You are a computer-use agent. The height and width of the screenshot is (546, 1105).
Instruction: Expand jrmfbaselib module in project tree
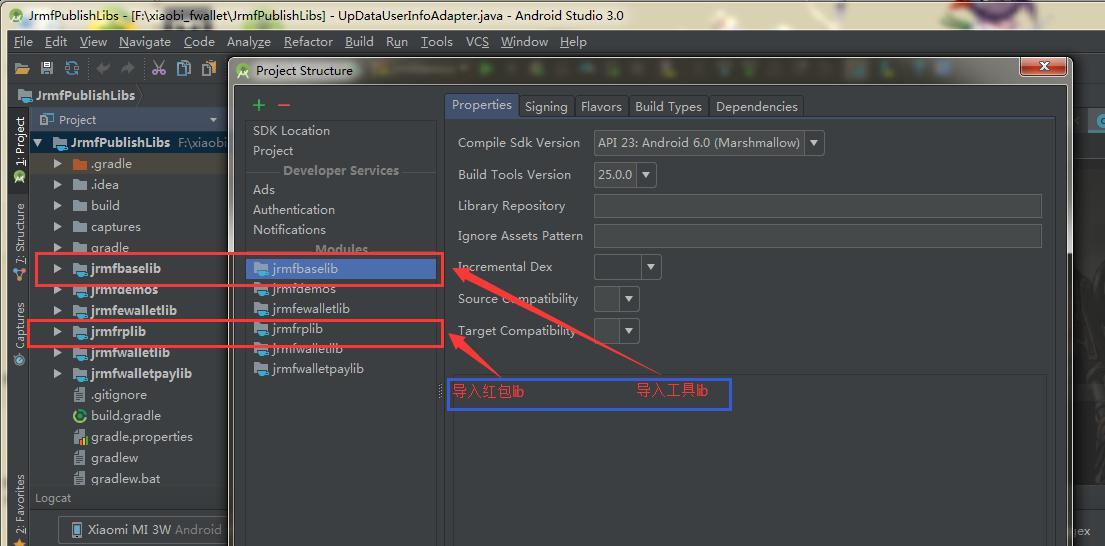point(58,268)
